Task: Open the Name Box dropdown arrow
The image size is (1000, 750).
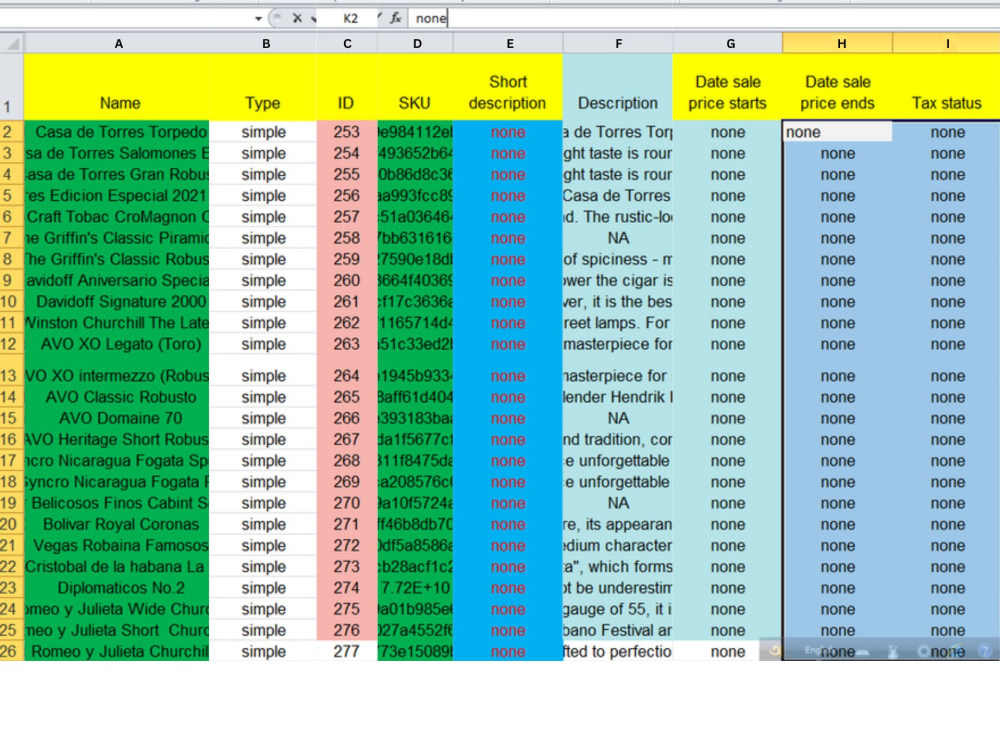Action: tap(258, 18)
